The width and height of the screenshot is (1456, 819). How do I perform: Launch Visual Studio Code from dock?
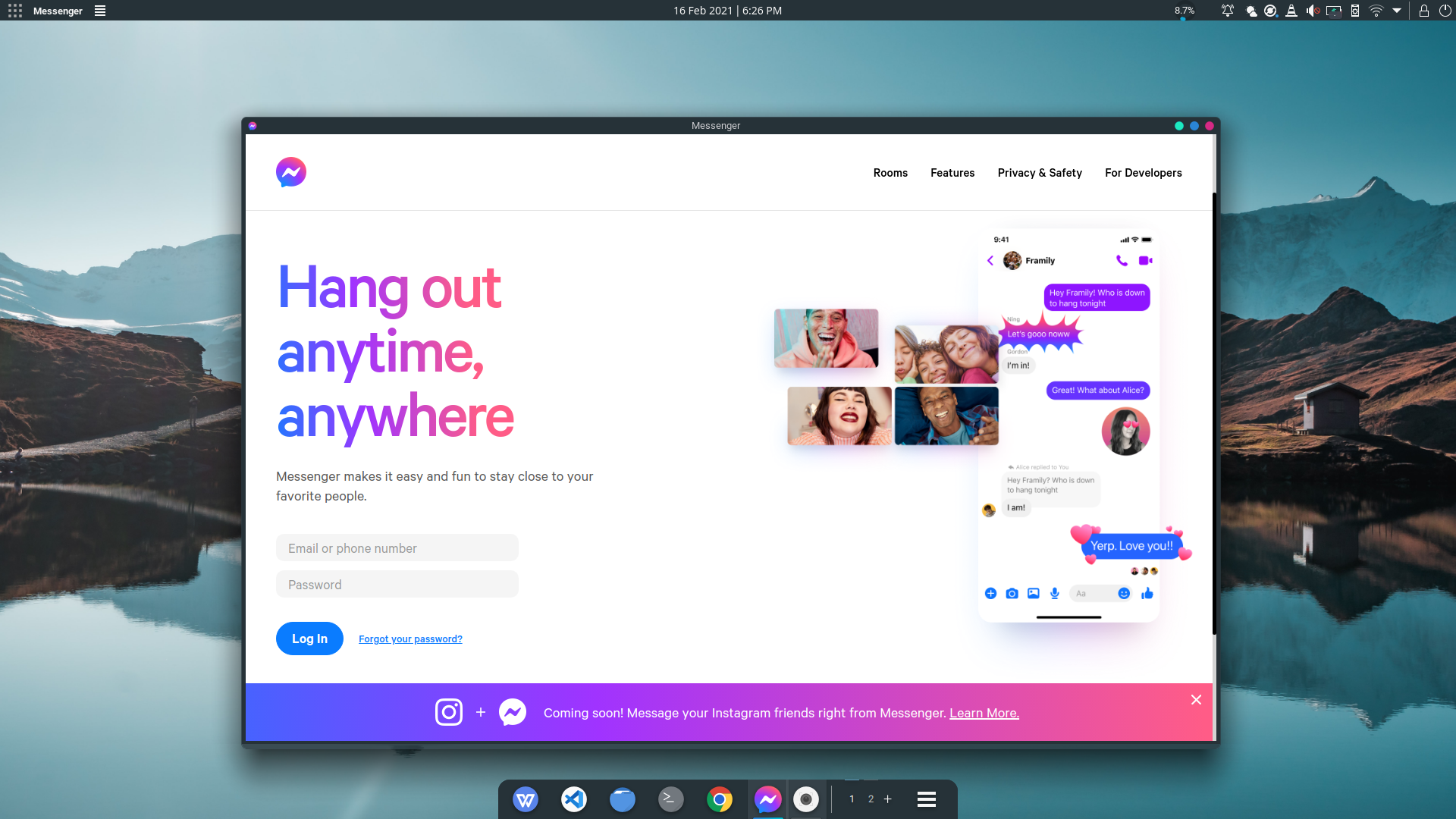574,799
